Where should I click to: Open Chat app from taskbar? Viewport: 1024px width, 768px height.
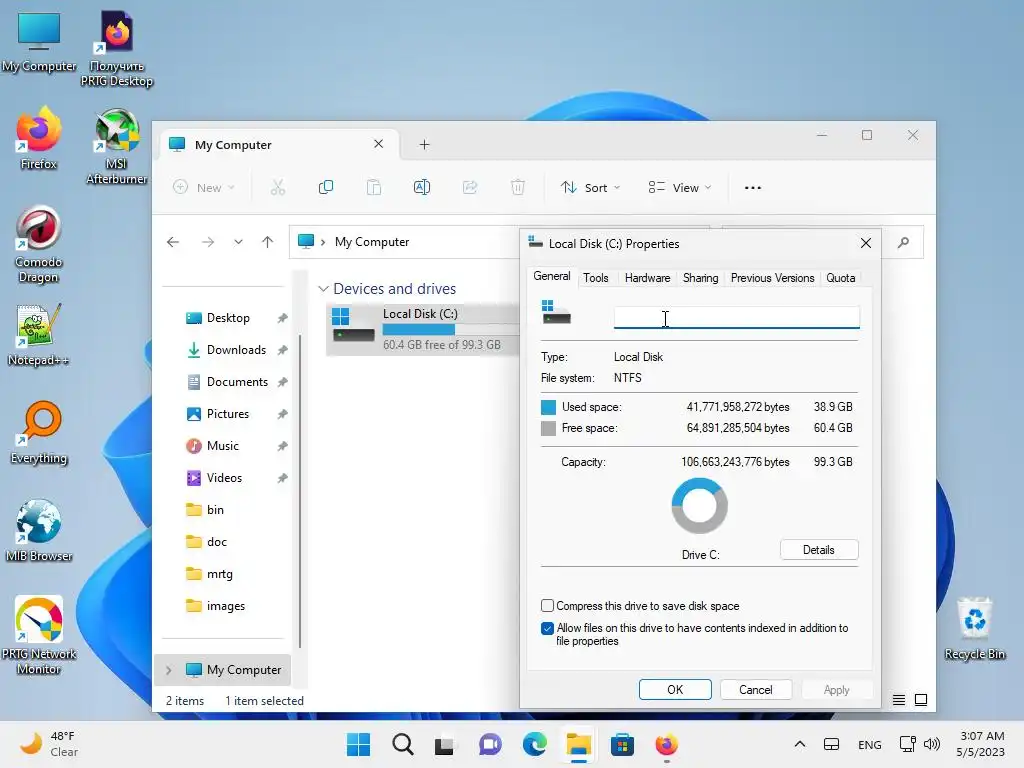[x=490, y=744]
